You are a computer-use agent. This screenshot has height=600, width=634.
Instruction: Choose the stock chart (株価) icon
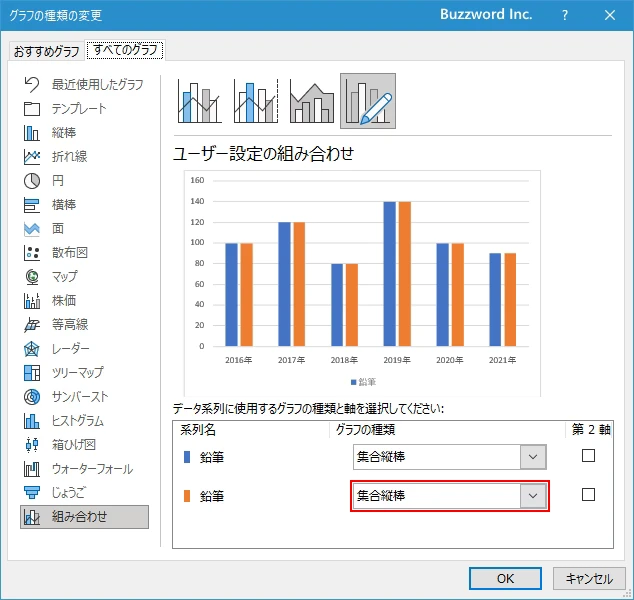click(32, 301)
